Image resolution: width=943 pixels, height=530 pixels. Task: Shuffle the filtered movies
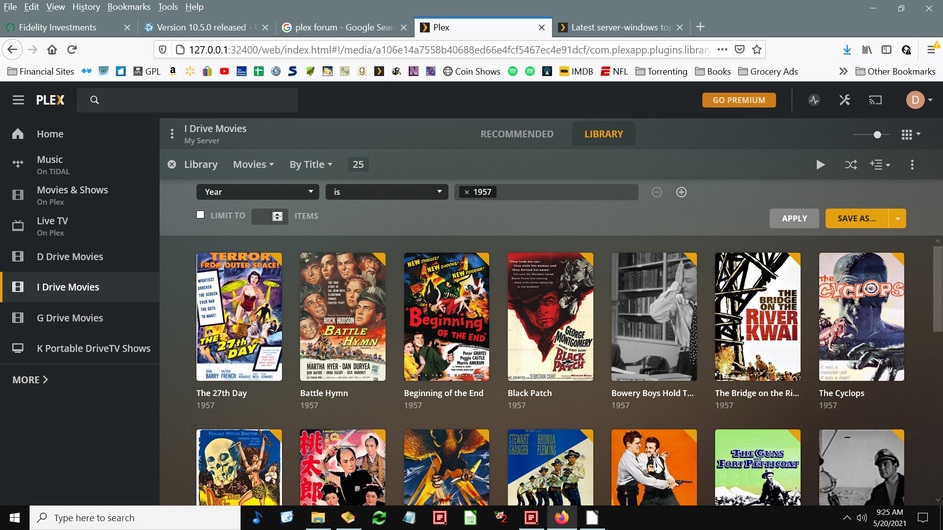(x=850, y=164)
